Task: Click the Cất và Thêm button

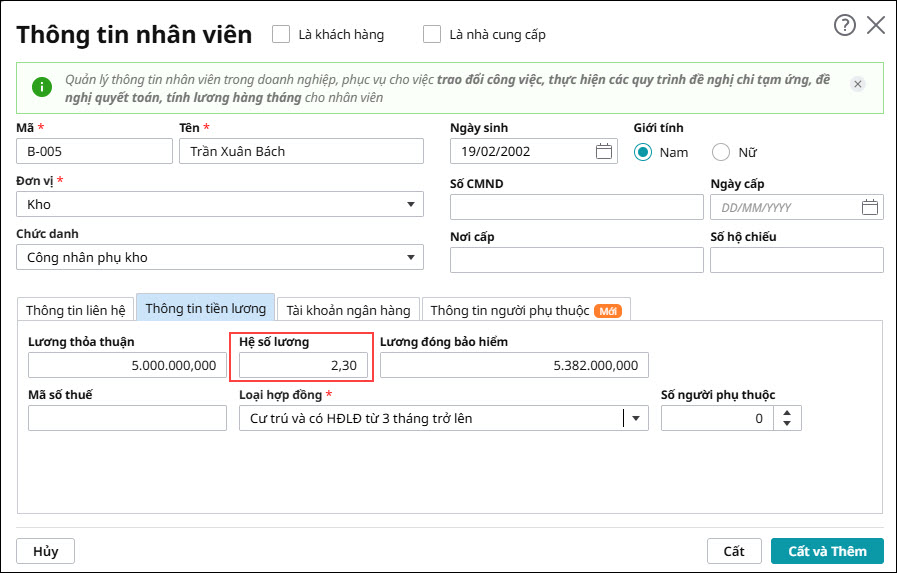Action: 827,551
